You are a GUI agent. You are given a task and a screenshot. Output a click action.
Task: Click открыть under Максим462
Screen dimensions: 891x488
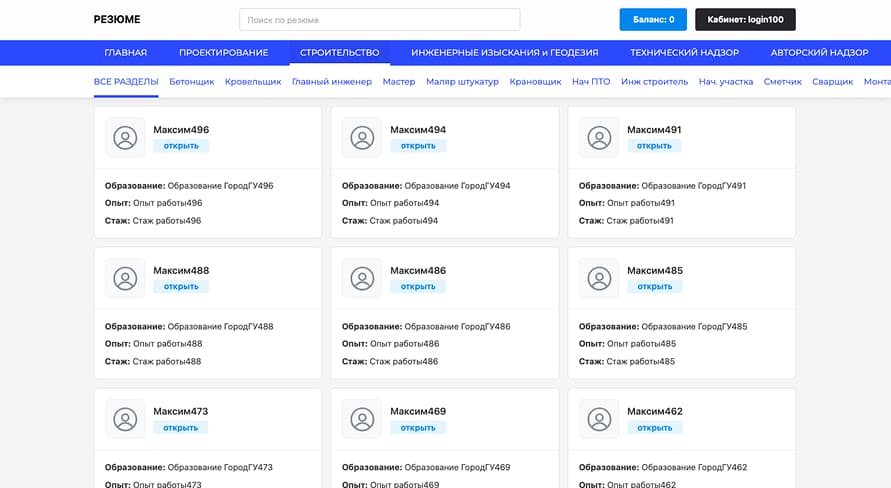(x=655, y=428)
